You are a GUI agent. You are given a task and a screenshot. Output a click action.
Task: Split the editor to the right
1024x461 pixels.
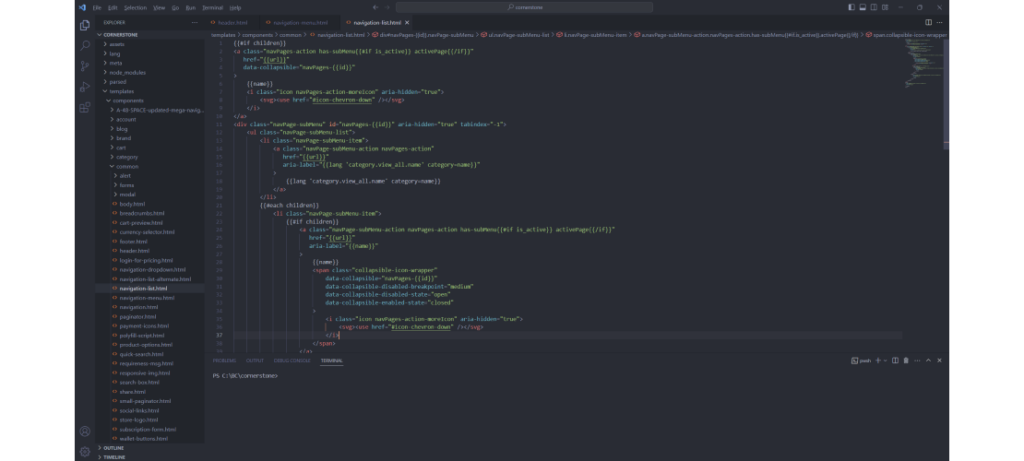[x=928, y=22]
